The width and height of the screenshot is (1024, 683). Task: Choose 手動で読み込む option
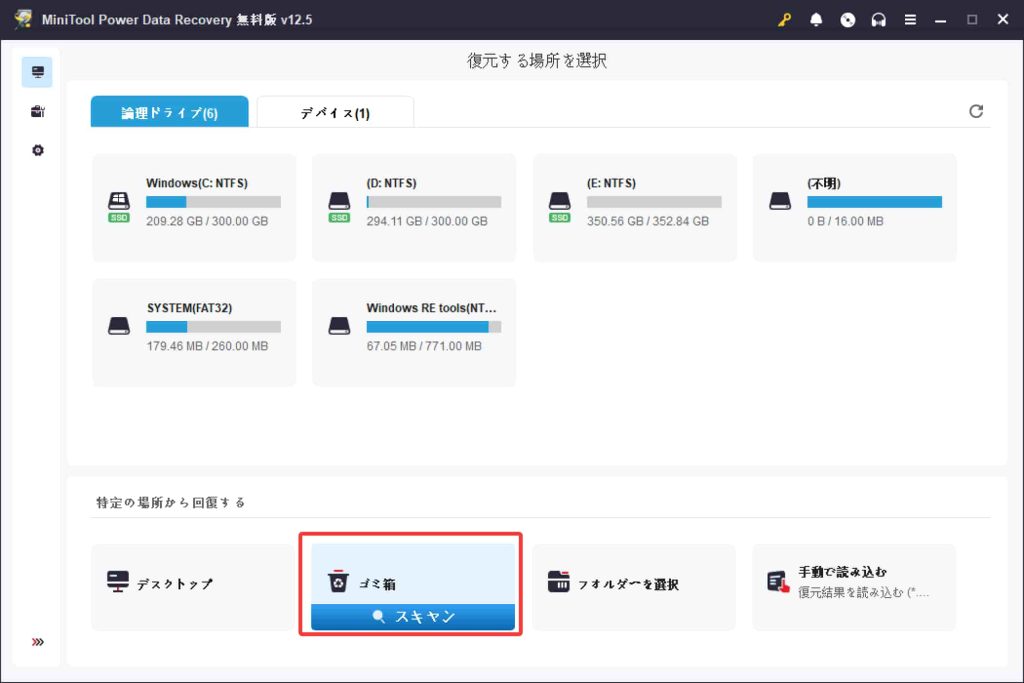854,587
